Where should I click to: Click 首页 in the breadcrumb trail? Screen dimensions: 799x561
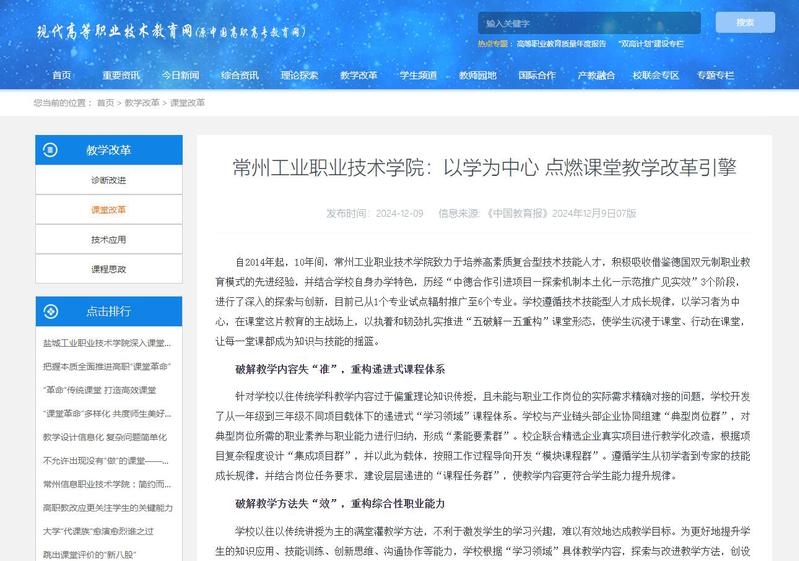(x=105, y=103)
